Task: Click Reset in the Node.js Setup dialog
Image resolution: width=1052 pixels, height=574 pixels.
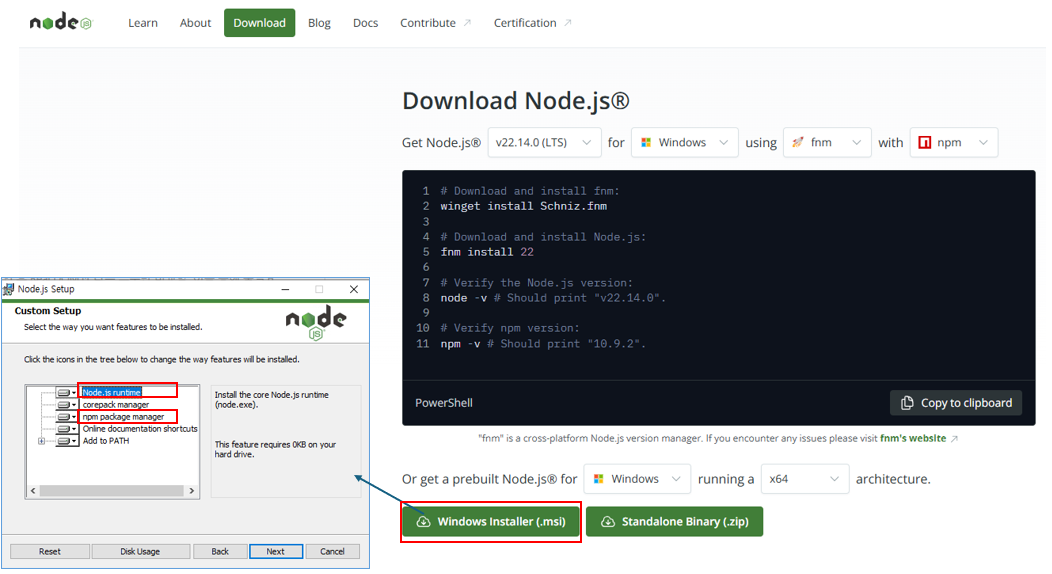Action: pyautogui.click(x=50, y=551)
